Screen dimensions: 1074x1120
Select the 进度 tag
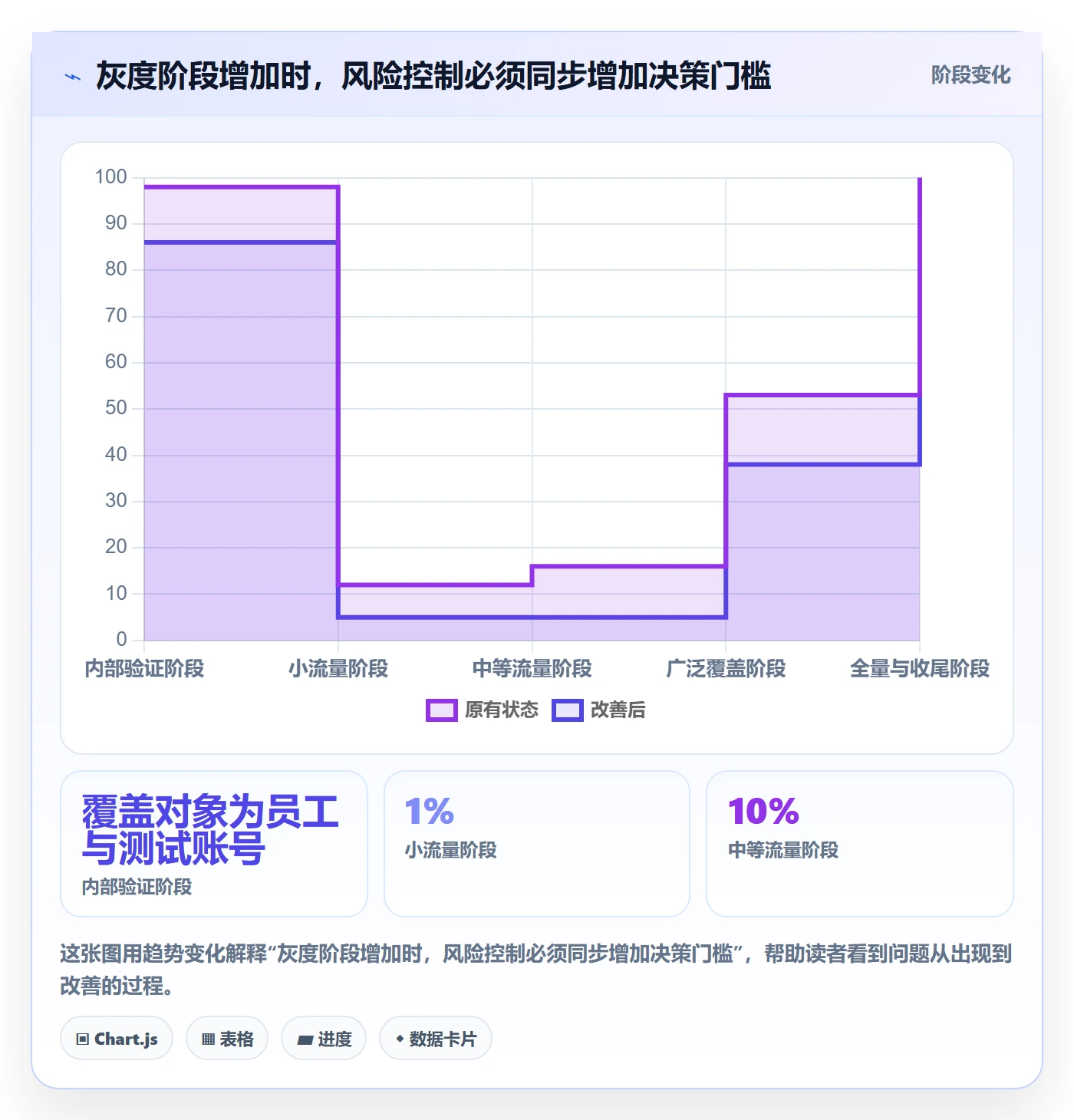pyautogui.click(x=324, y=1039)
